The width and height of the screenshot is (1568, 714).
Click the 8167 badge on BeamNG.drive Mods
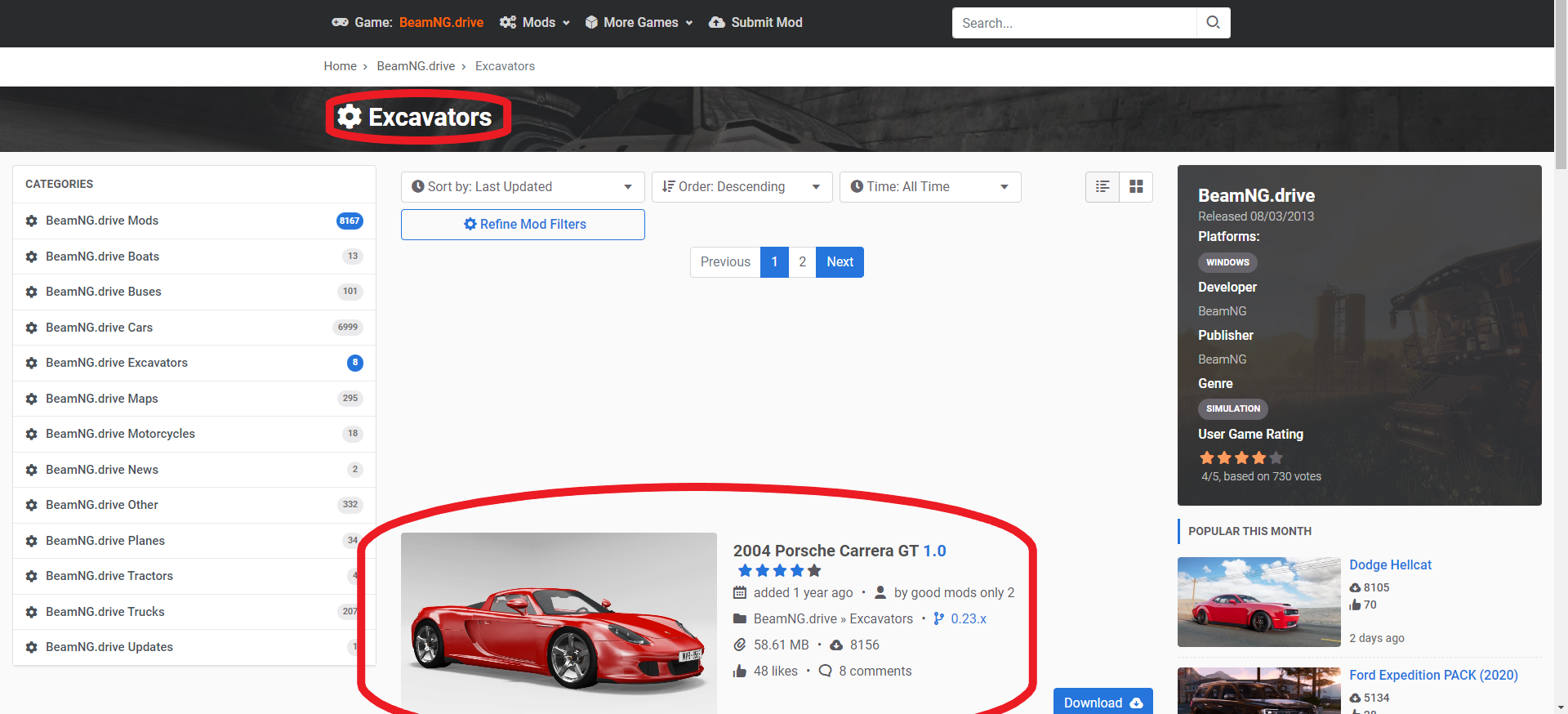point(350,221)
